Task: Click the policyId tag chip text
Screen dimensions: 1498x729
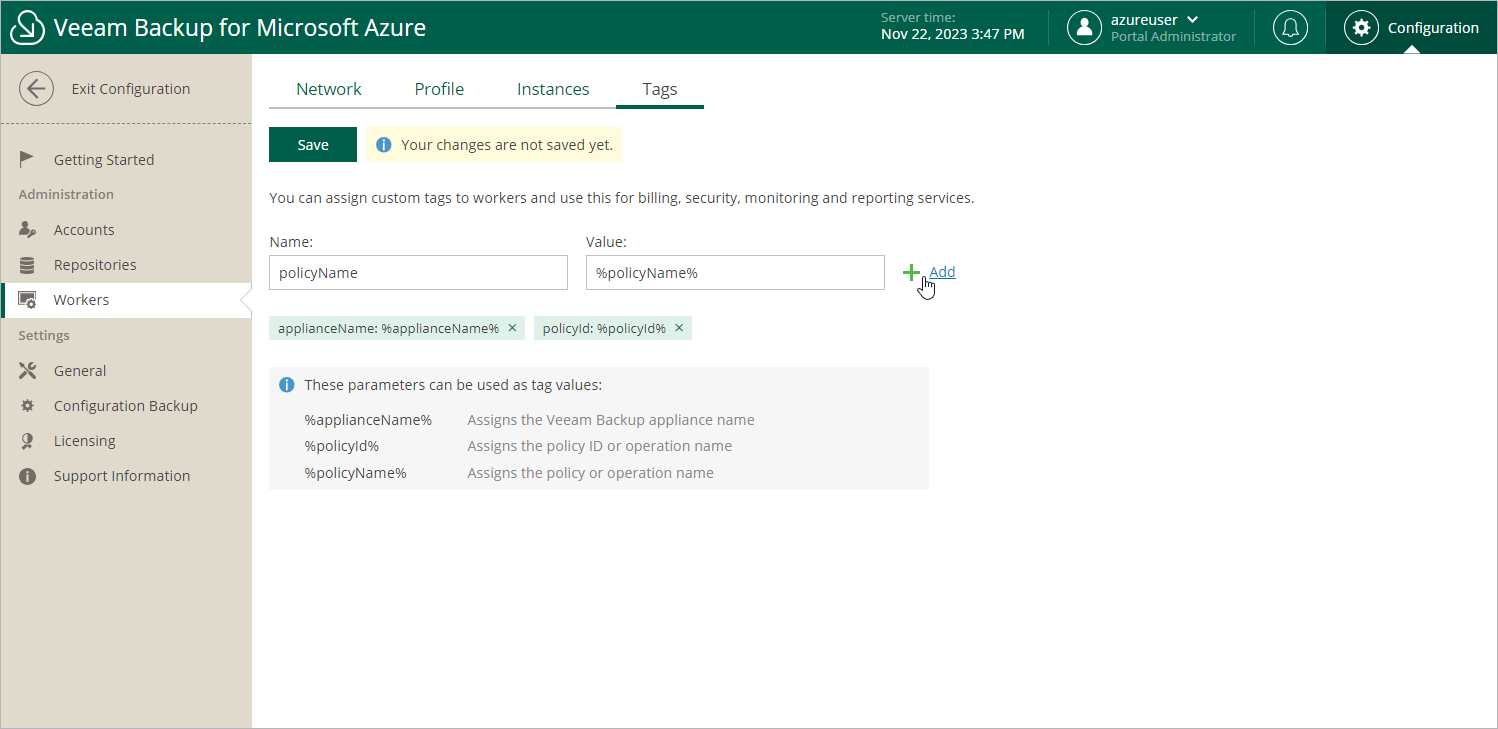Action: [x=604, y=328]
